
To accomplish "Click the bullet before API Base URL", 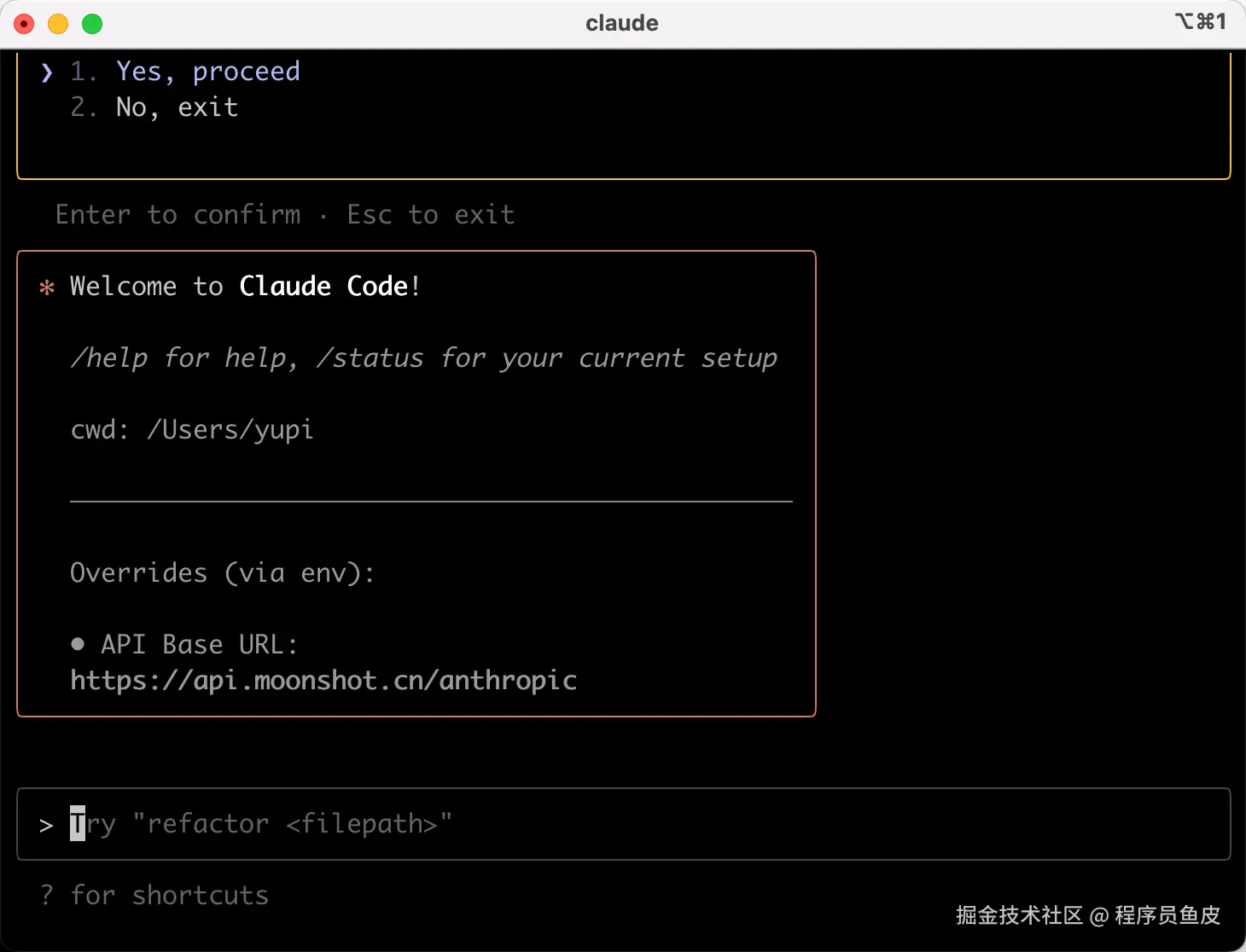I will point(78,644).
